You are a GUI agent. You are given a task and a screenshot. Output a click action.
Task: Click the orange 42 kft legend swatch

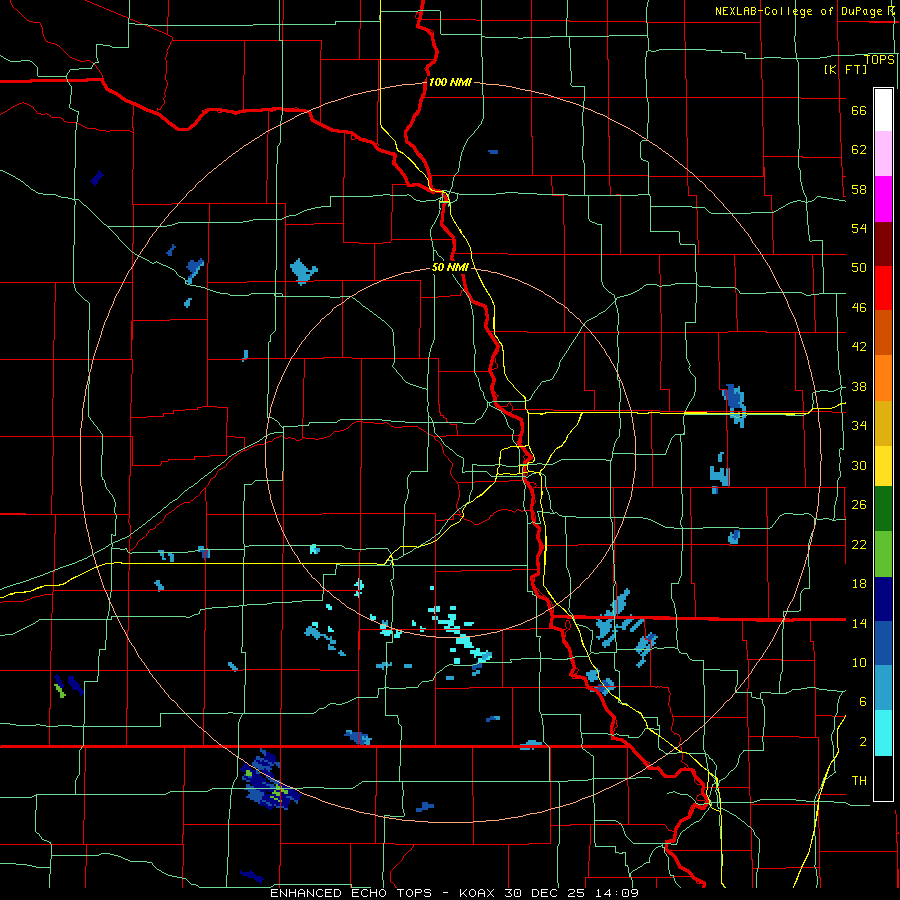[x=883, y=378]
